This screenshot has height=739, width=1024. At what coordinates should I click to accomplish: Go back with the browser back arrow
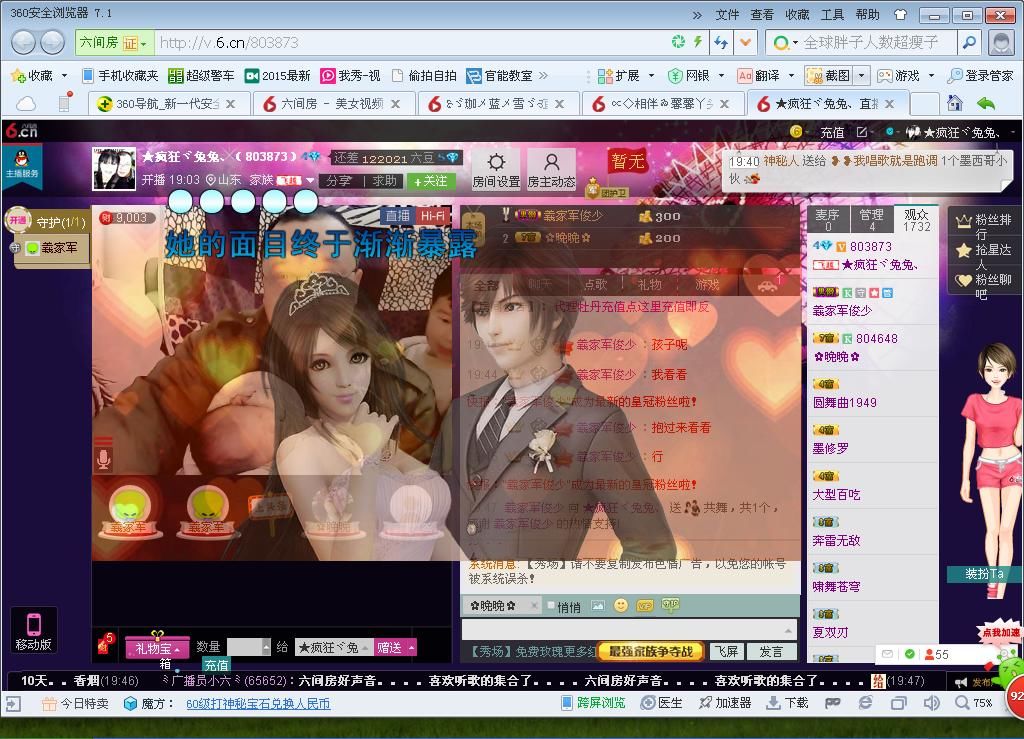[24, 43]
